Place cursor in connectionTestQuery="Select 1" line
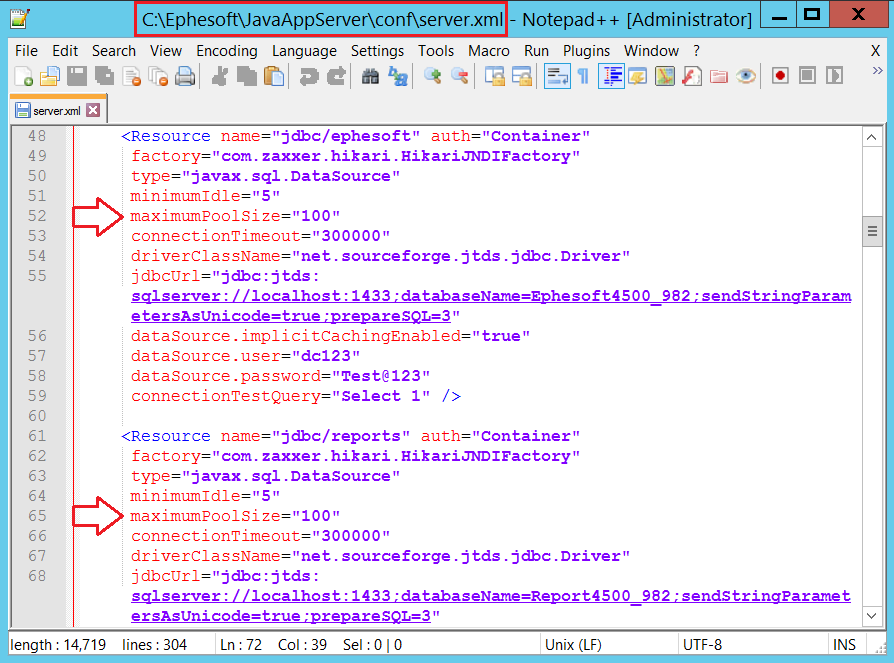The height and width of the screenshot is (663, 894). point(295,396)
